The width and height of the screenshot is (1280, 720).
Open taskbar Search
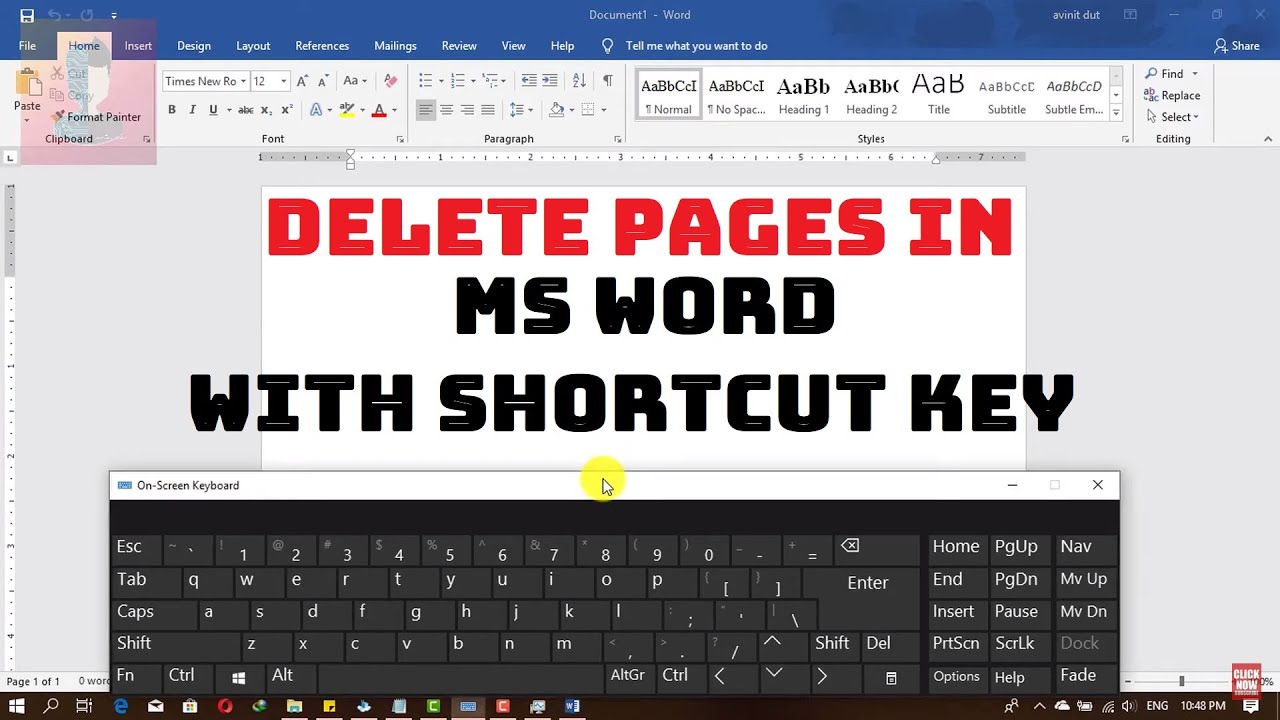51,706
